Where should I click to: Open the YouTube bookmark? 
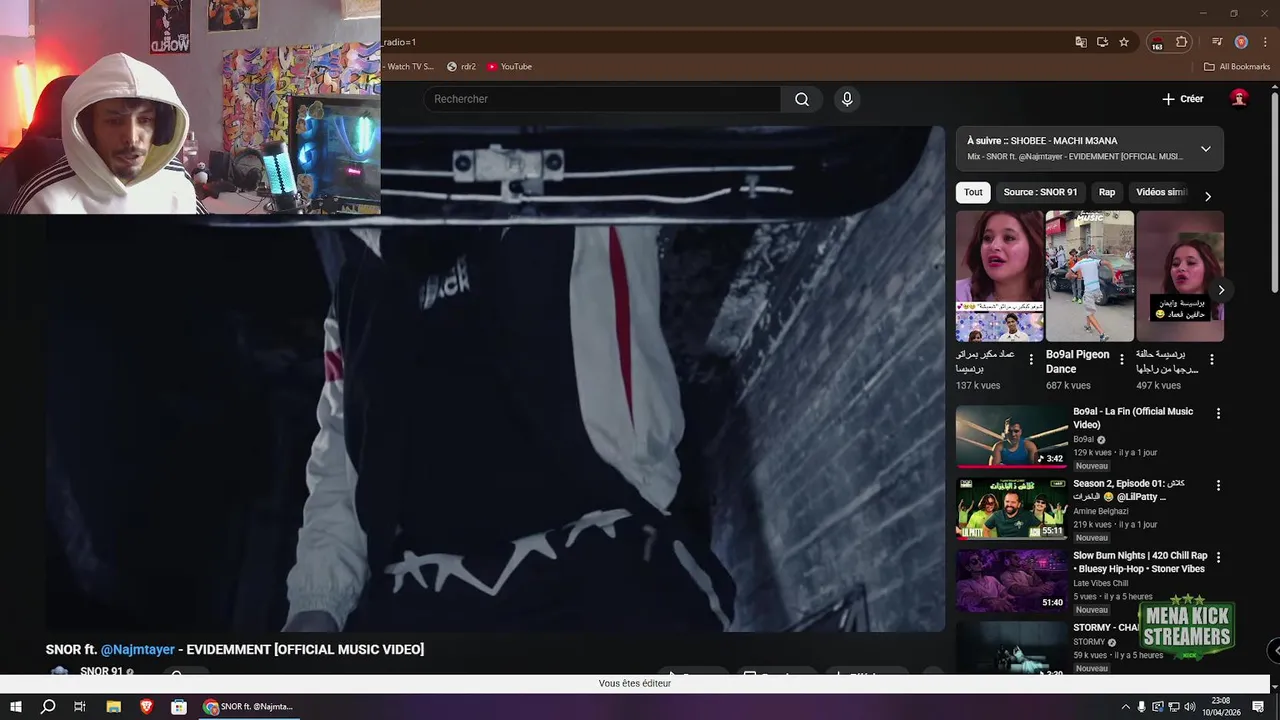tap(510, 67)
